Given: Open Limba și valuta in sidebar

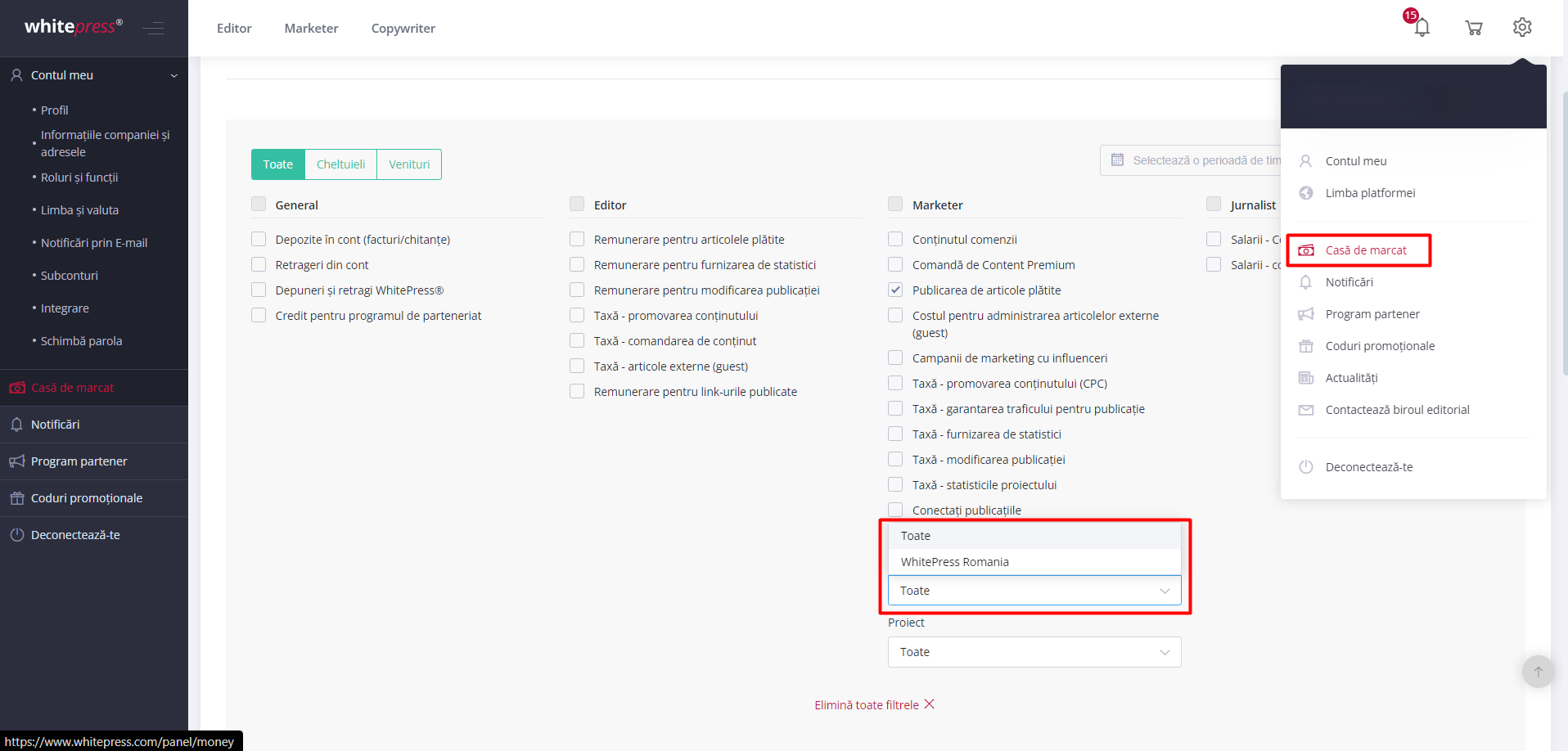Looking at the screenshot, I should 80,210.
